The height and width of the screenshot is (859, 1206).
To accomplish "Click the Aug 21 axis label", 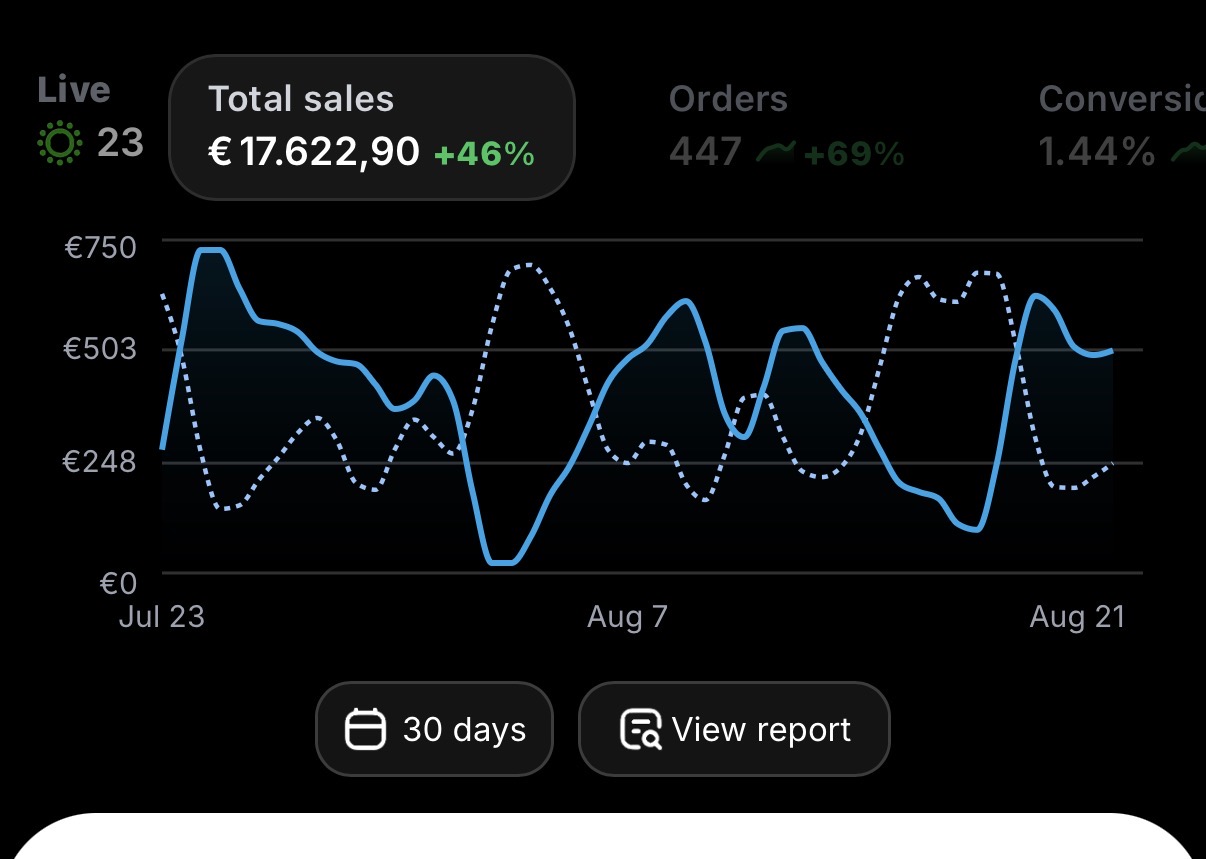I will (1077, 617).
